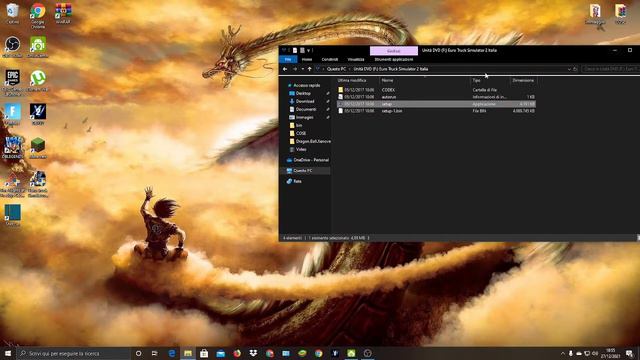Open recent locations dropdown arrow

coord(302,69)
